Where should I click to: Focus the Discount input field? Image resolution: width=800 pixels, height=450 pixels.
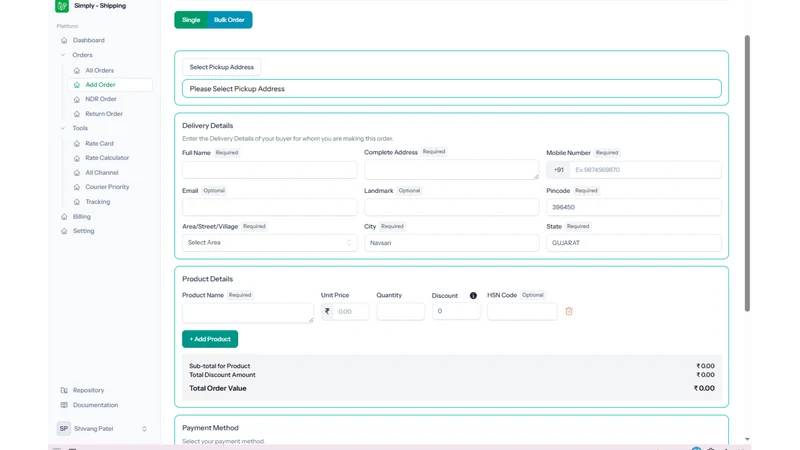pyautogui.click(x=456, y=311)
